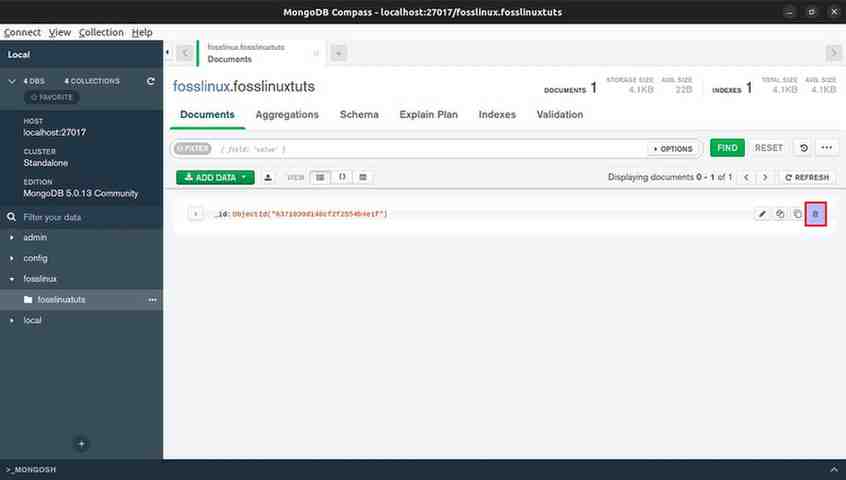Expand the document fields arrow

(196, 214)
